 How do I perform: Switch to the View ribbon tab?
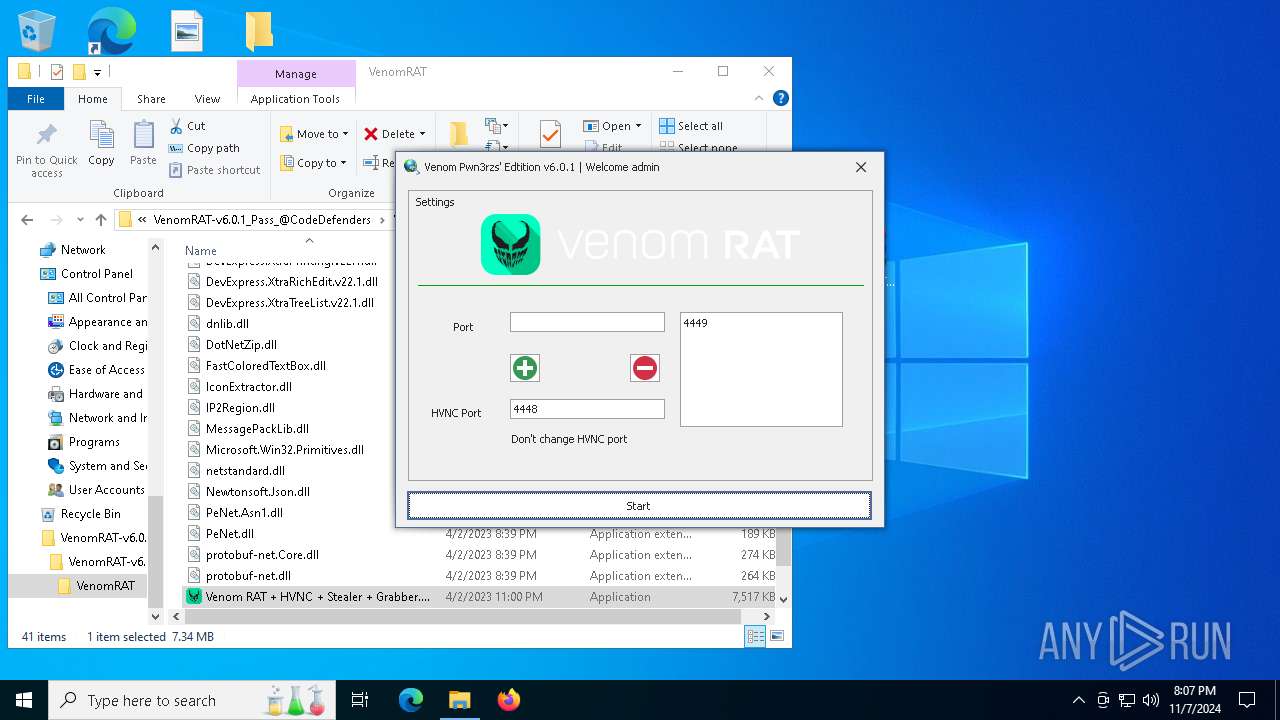click(207, 99)
